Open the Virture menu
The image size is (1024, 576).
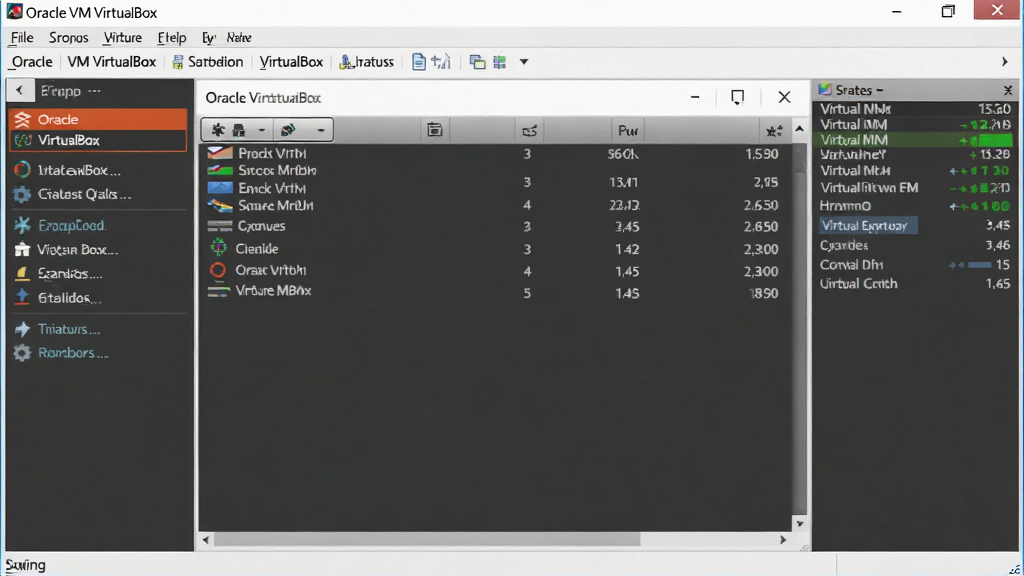coord(122,38)
